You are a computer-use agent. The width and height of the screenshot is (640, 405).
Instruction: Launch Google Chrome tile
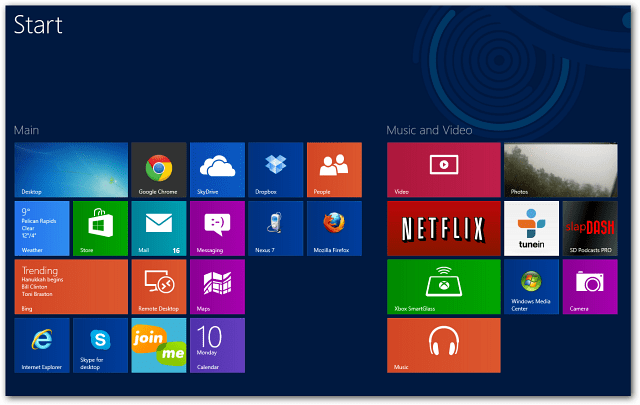pyautogui.click(x=159, y=170)
